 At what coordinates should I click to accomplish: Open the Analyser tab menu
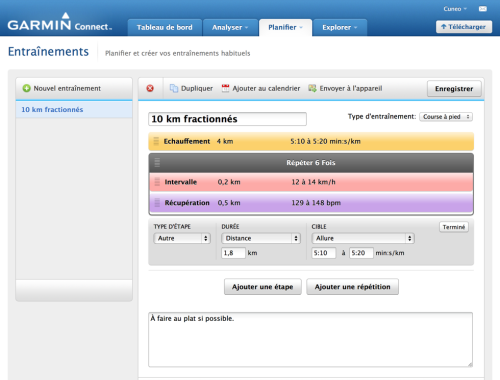(x=230, y=27)
